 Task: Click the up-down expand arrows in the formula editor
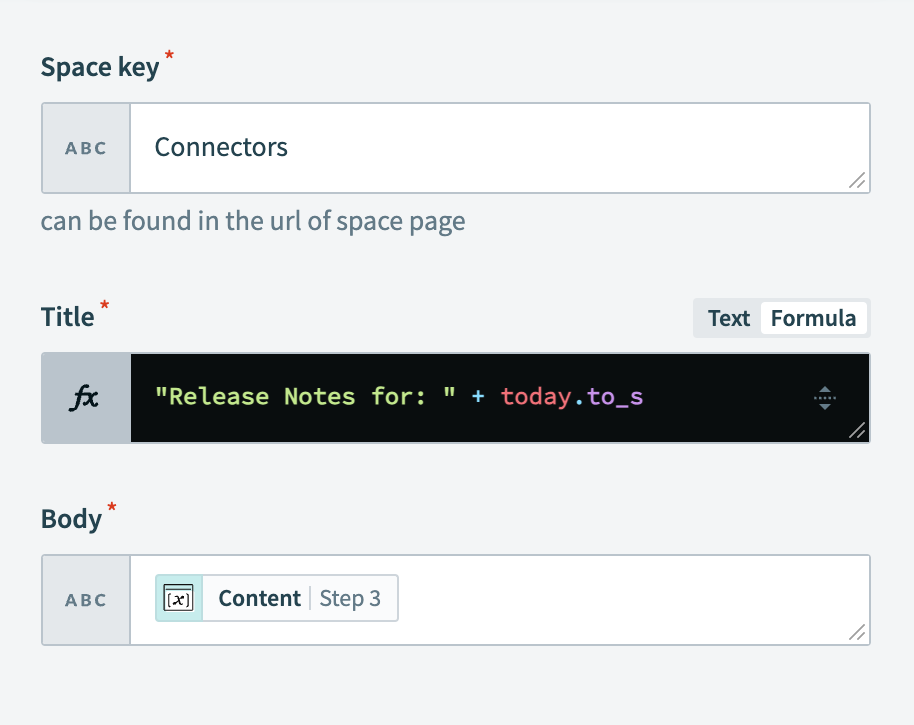(825, 397)
